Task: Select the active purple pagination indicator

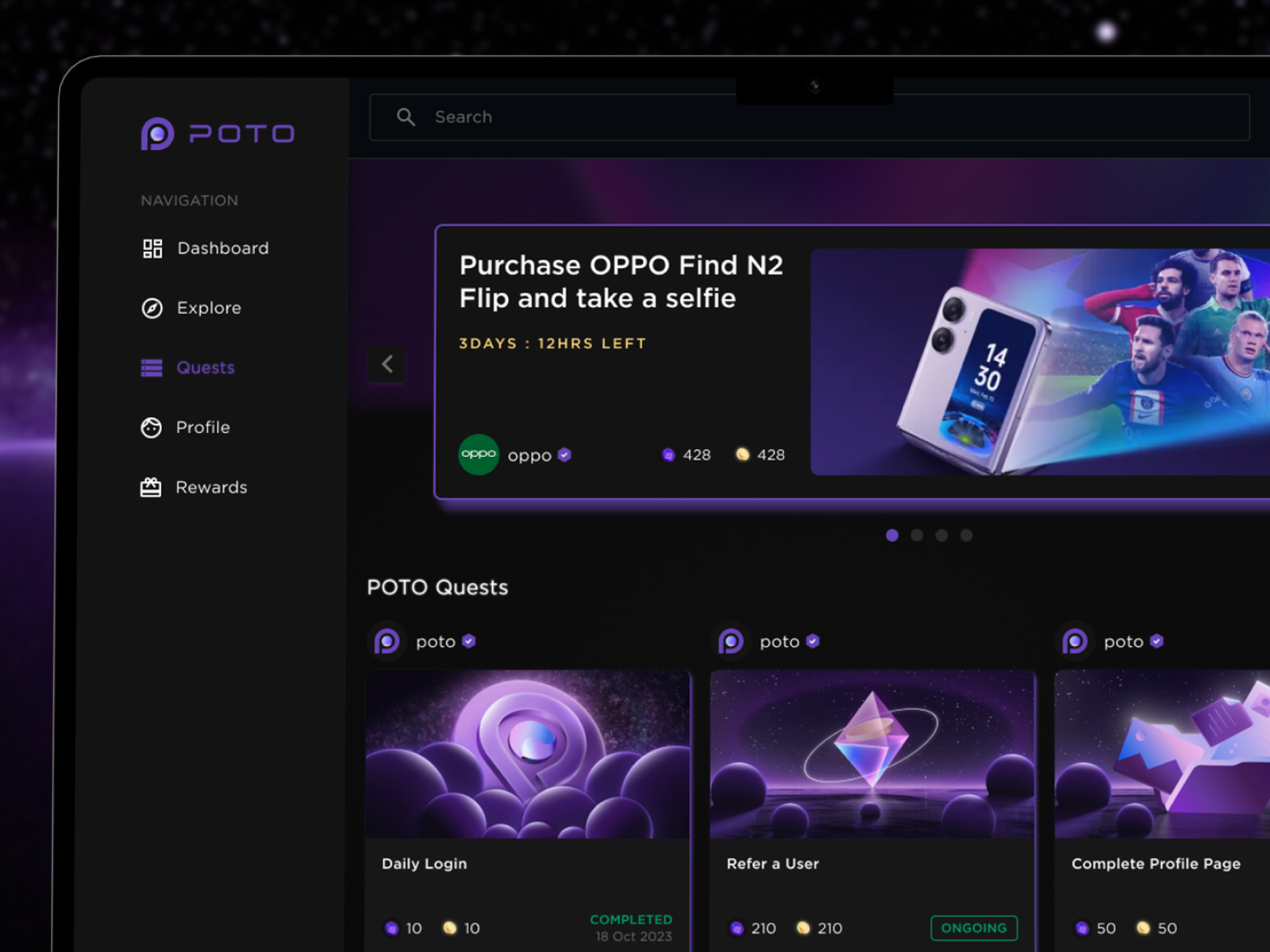Action: (x=892, y=535)
